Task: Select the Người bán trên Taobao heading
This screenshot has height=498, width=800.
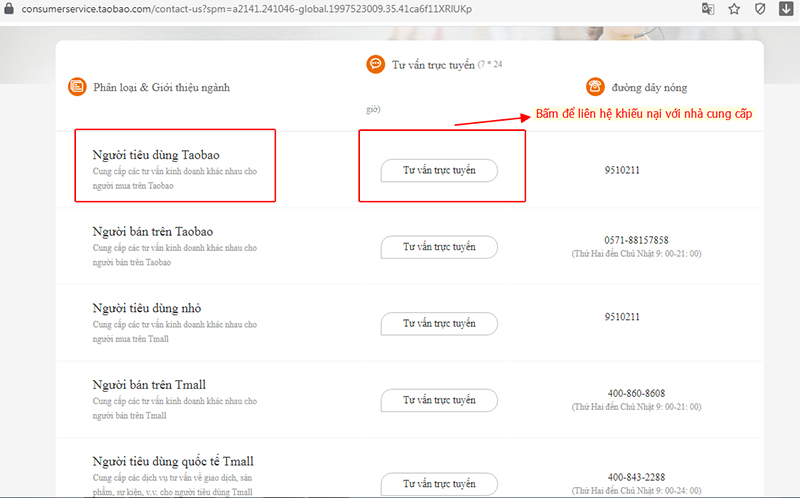Action: (152, 231)
